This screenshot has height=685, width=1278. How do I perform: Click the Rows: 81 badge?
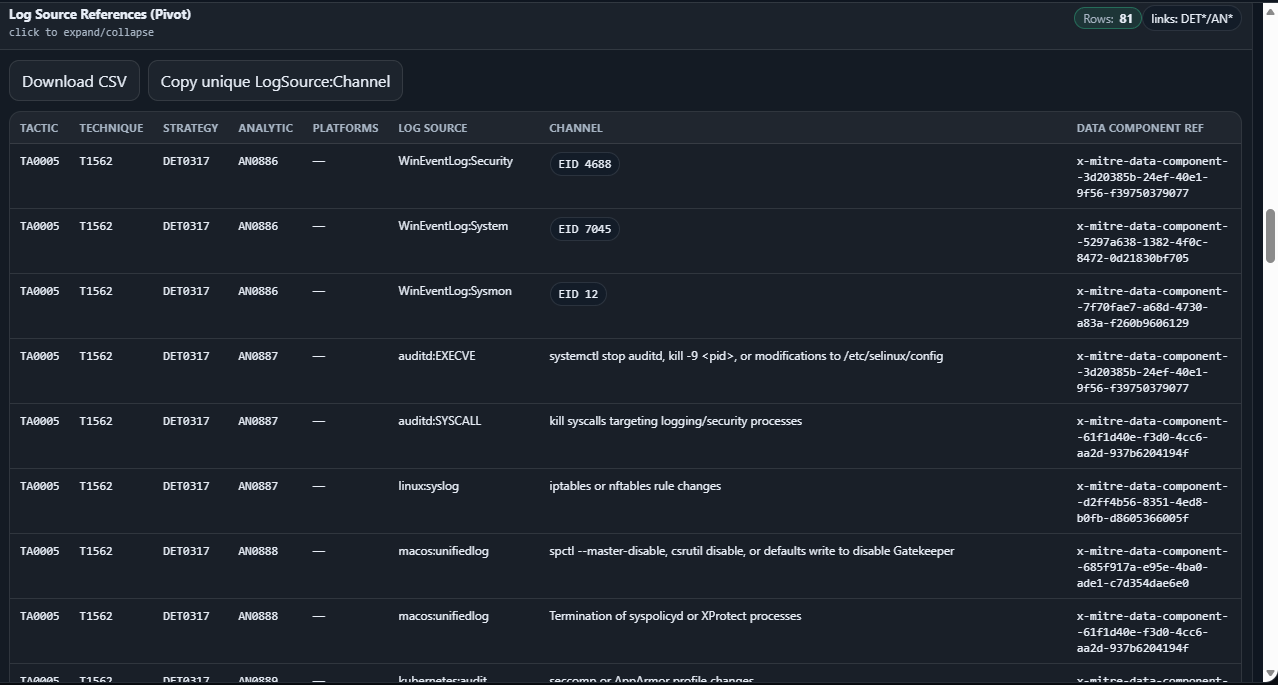click(1107, 18)
